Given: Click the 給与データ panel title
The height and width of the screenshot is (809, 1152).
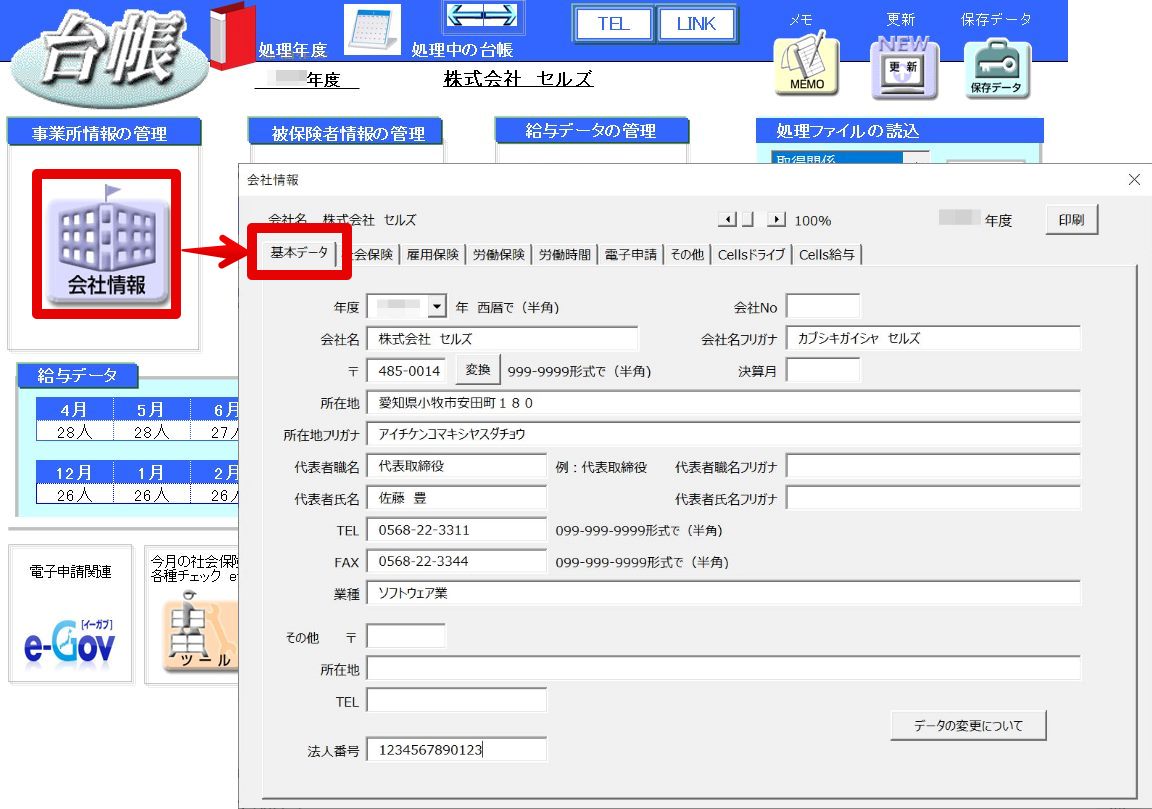Looking at the screenshot, I should (x=77, y=375).
